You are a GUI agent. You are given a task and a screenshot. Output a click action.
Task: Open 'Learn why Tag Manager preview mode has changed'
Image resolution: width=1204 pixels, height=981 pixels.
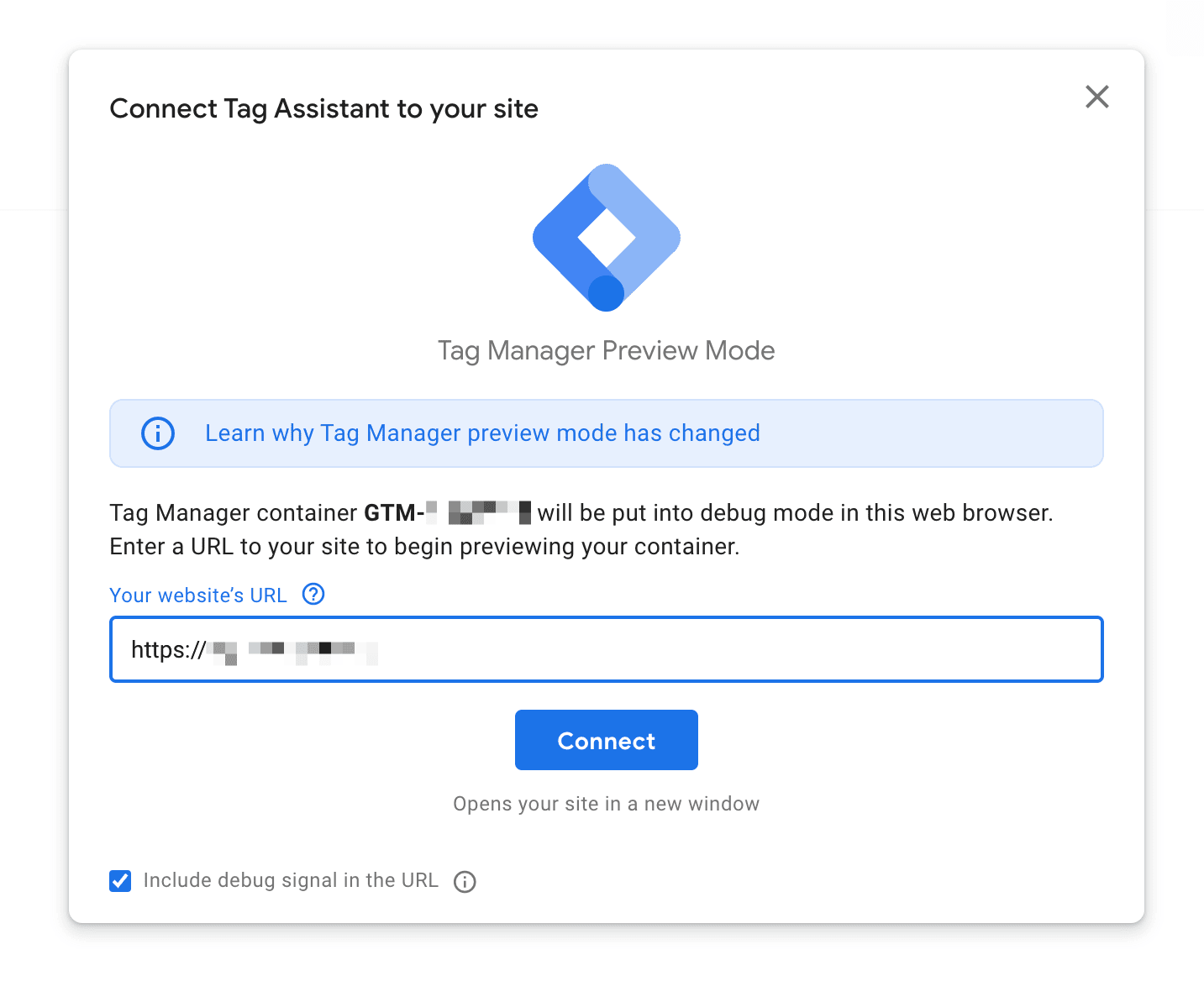(x=482, y=433)
